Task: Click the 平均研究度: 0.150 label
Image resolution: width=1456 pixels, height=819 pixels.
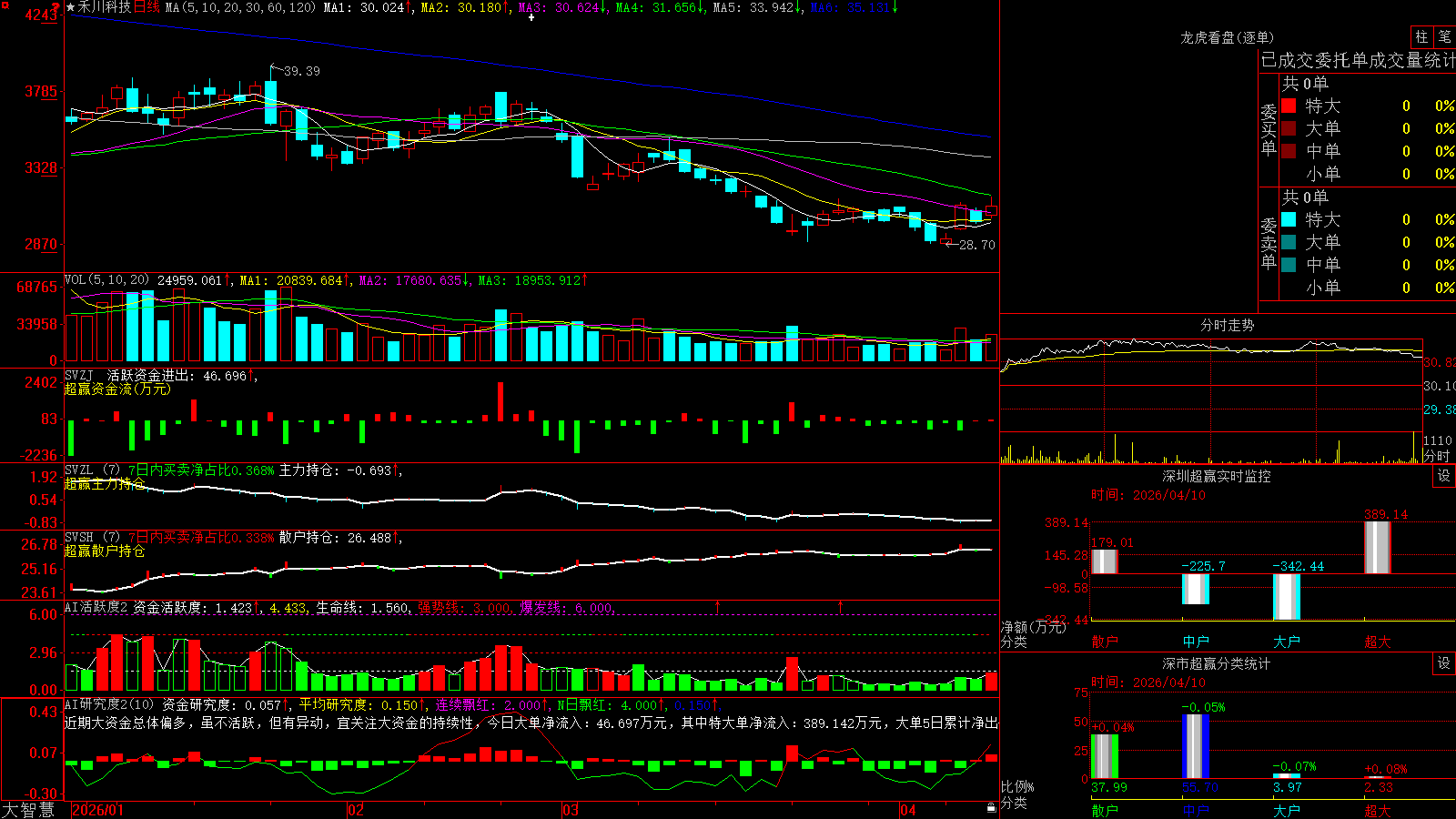Action: pos(359,704)
